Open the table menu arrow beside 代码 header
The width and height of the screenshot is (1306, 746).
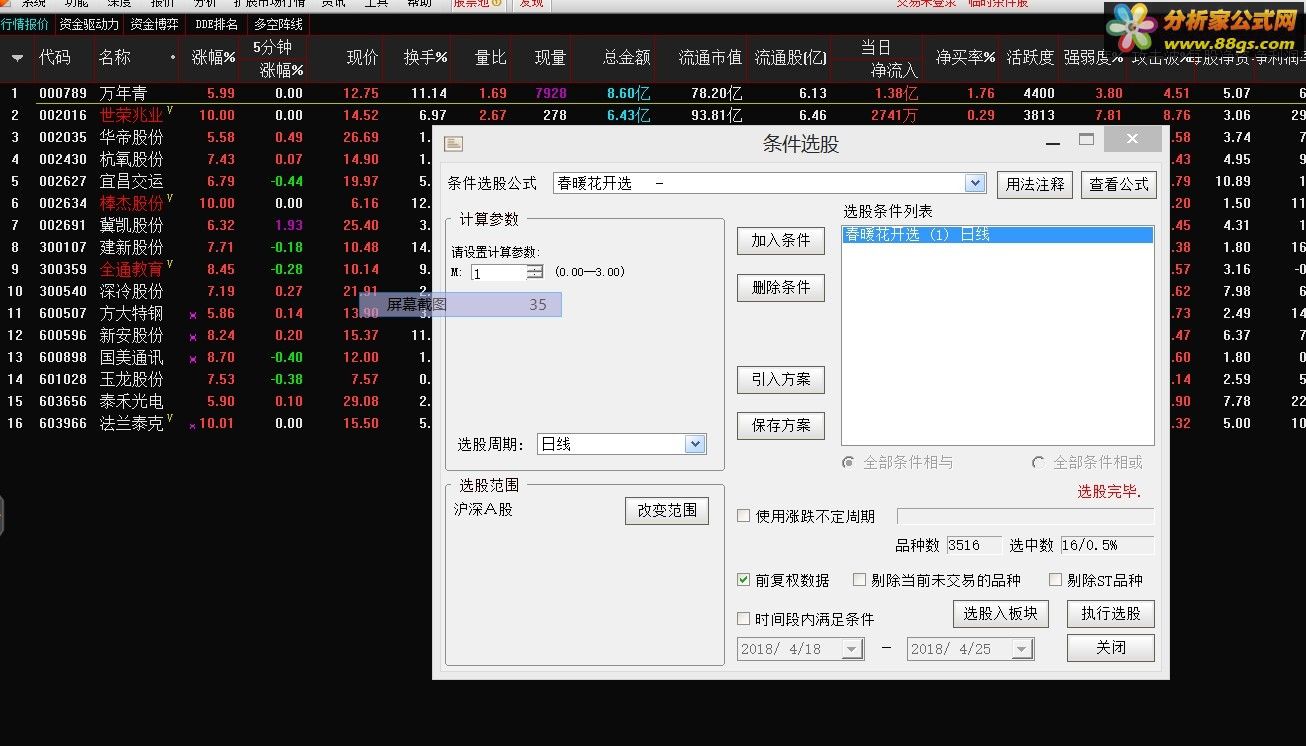(17, 58)
